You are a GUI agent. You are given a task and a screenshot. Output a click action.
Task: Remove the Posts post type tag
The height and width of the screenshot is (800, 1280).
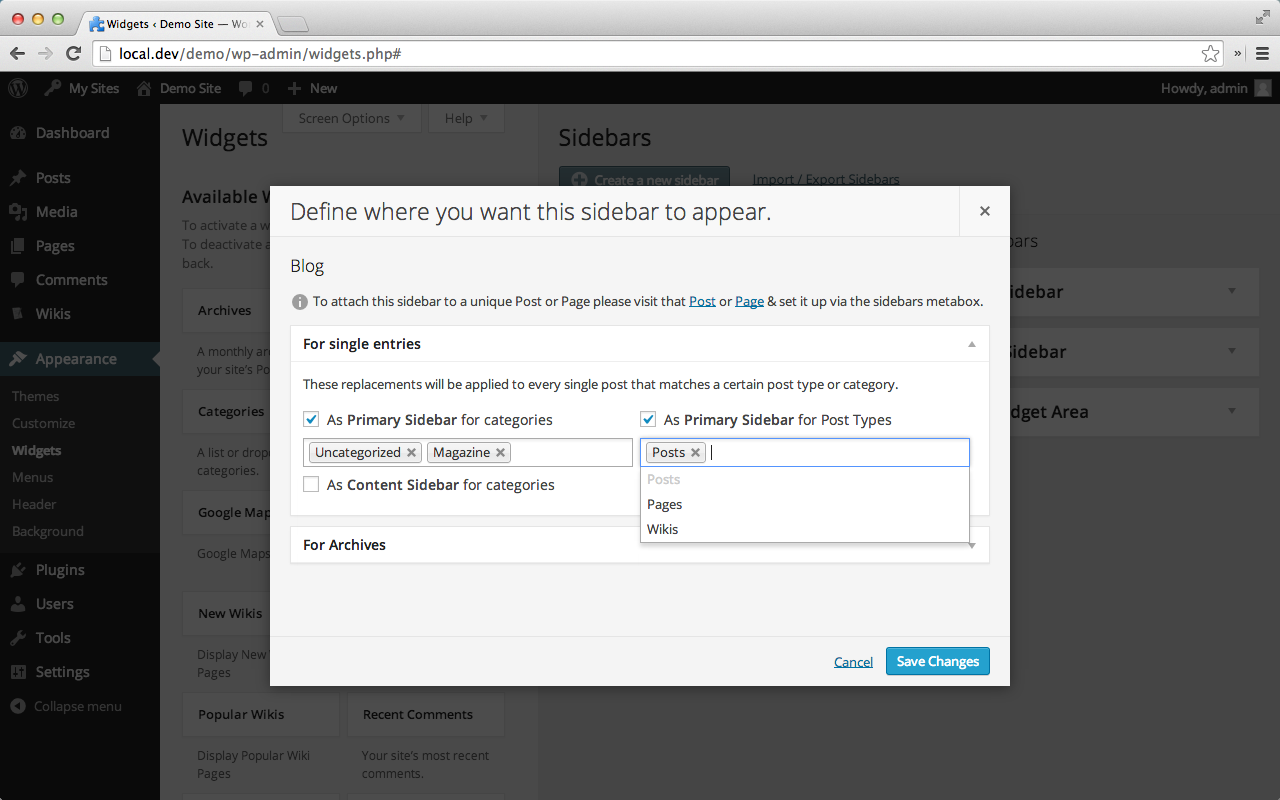(x=695, y=453)
